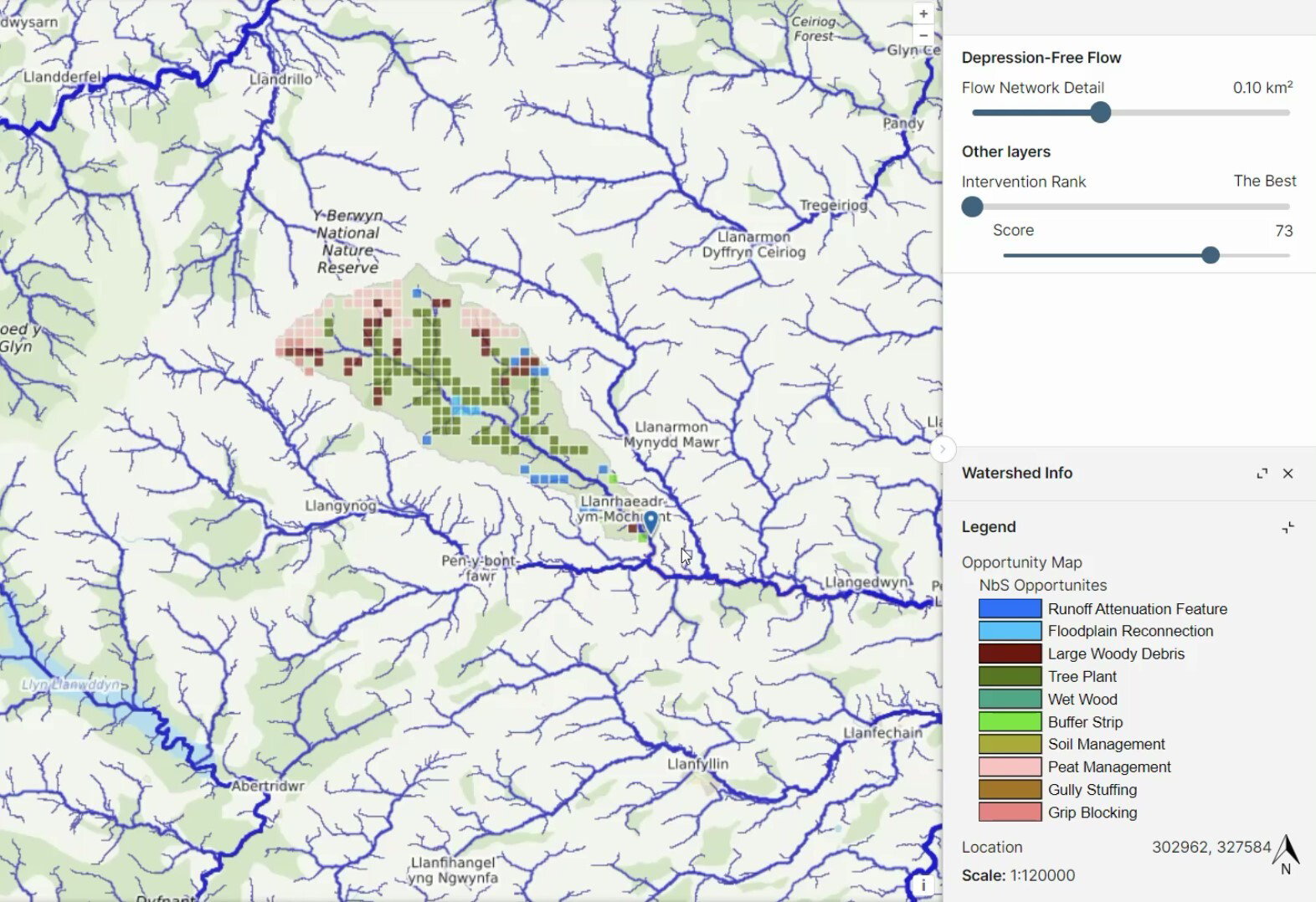Collapse the side panel with the arrow button
The height and width of the screenshot is (902, 1316).
tap(943, 449)
